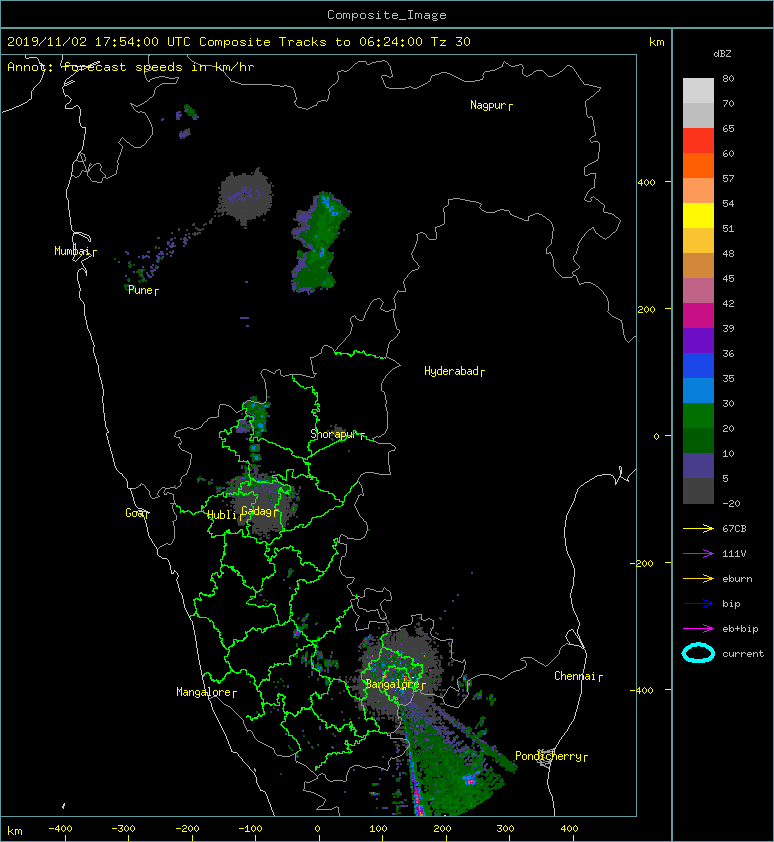
Task: Click the radar echo cluster over Gadag
Action: [263, 506]
